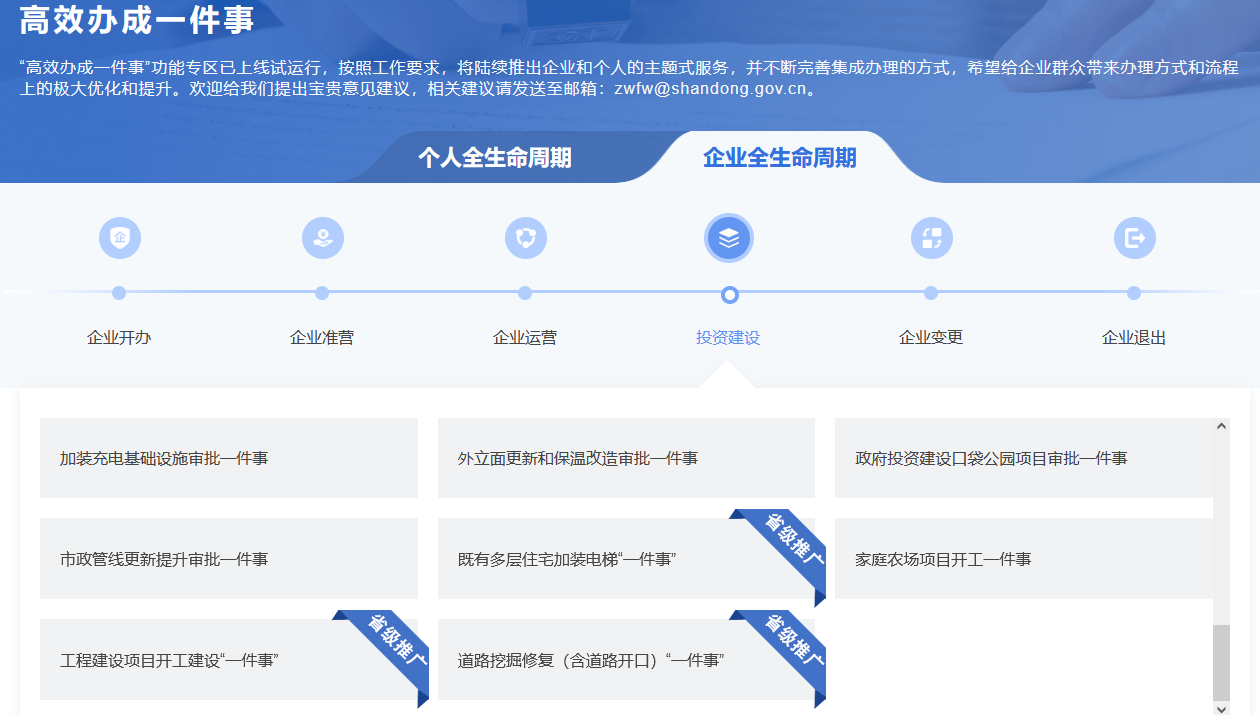This screenshot has width=1260, height=715.
Task: Select the 企业运营 circular arrows icon
Action: pos(525,238)
